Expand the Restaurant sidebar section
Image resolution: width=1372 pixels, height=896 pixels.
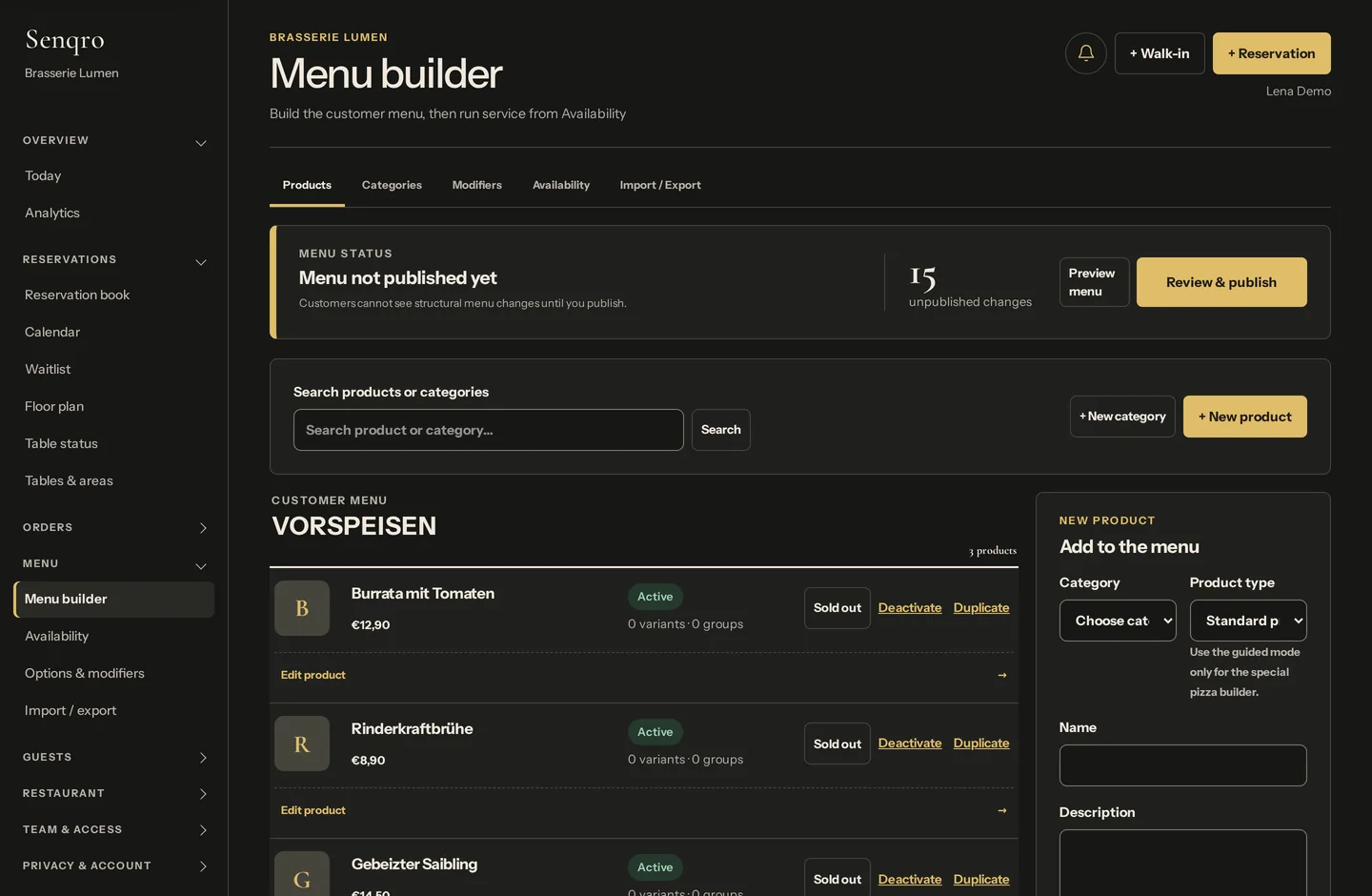tap(114, 794)
